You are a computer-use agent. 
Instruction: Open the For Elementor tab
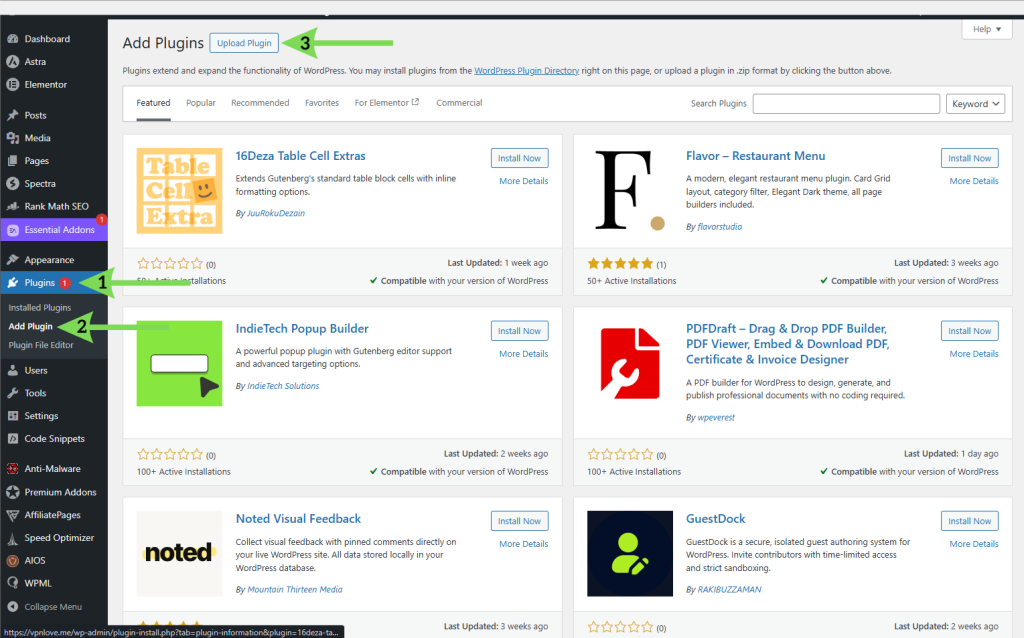pos(387,103)
